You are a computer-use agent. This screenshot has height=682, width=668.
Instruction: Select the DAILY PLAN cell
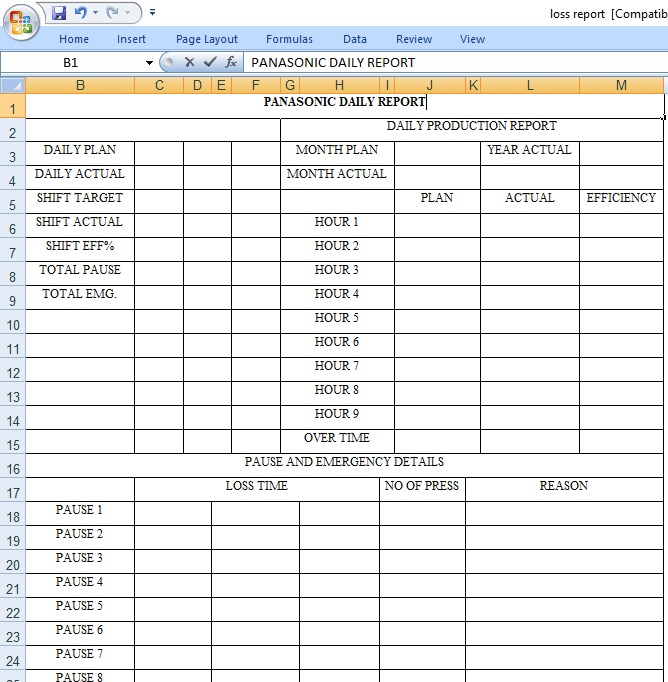click(80, 153)
